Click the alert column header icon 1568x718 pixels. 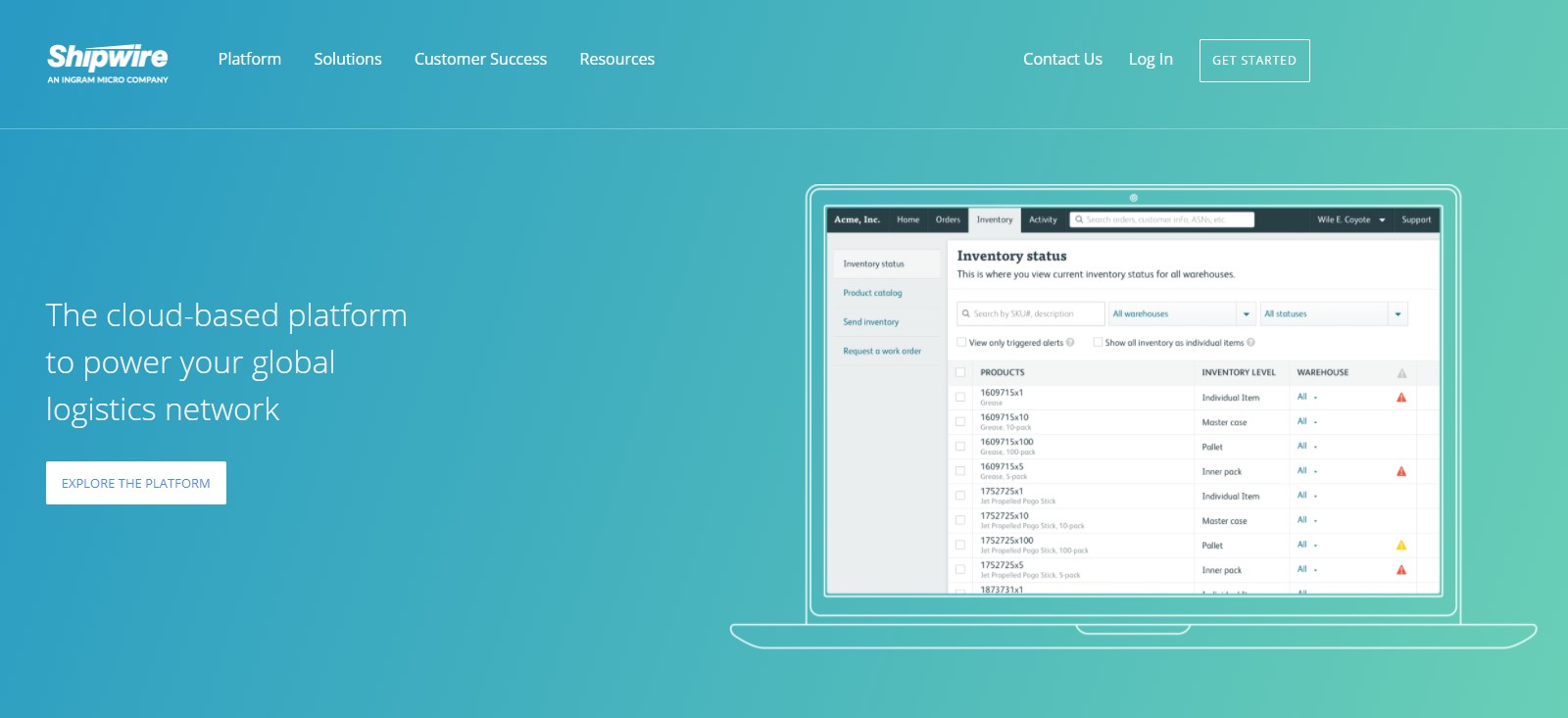coord(1401,373)
